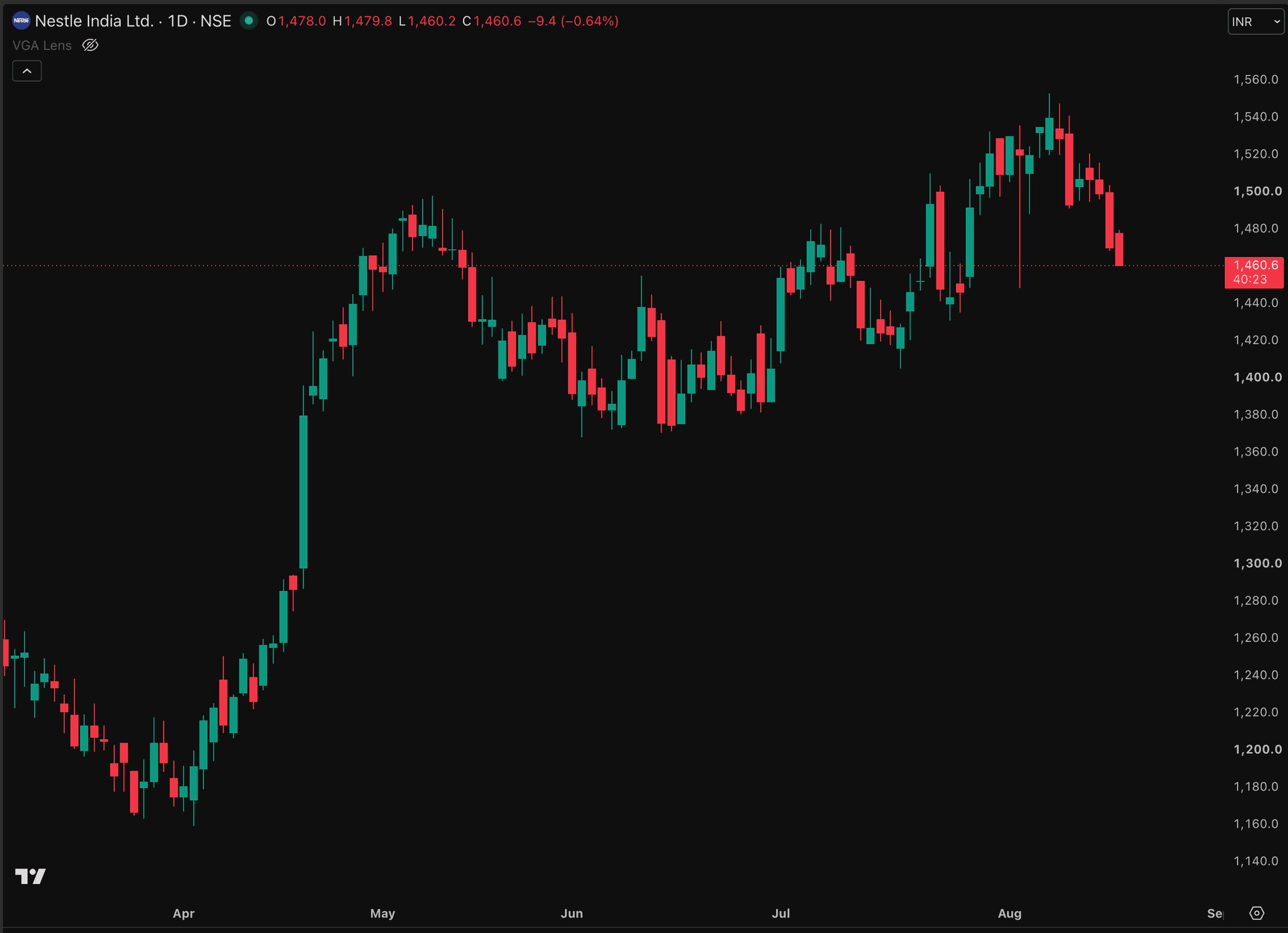1288x933 pixels.
Task: Click the 1,500.0 price axis label
Action: pyautogui.click(x=1257, y=191)
